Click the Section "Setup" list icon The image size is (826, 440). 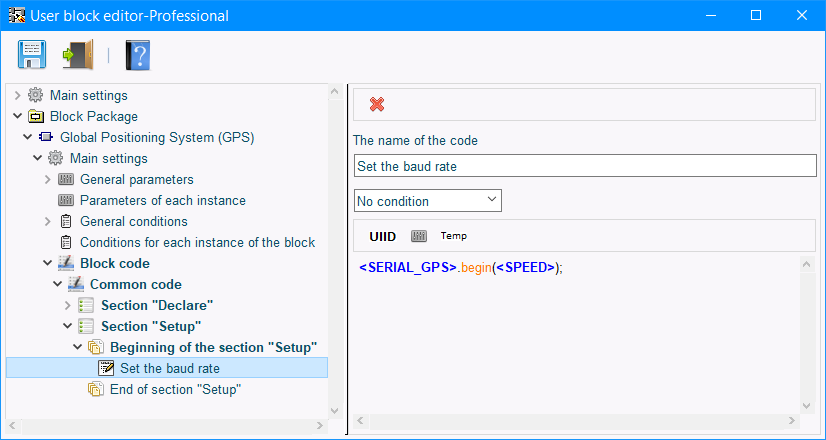pos(86,326)
